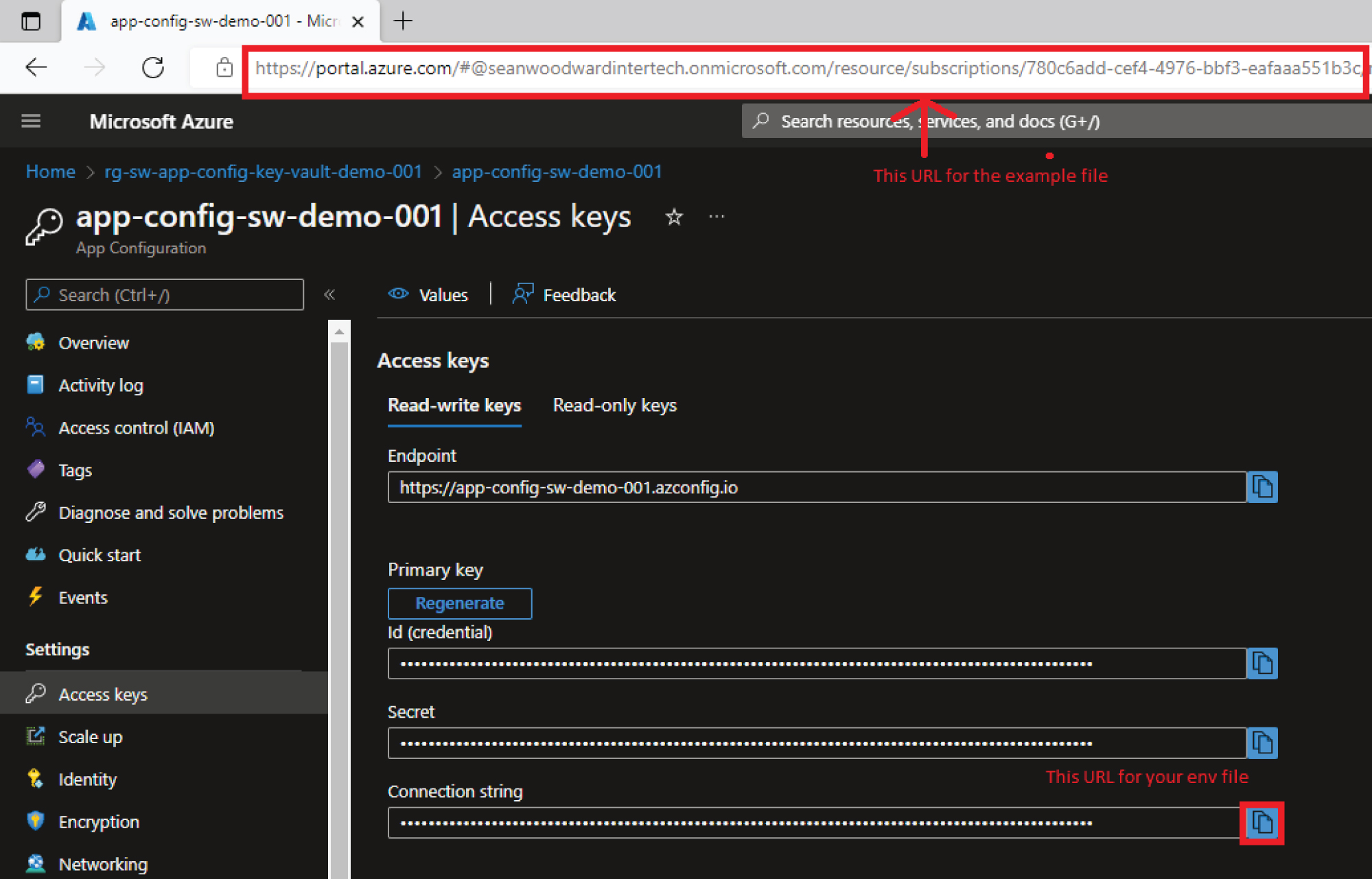Image resolution: width=1372 pixels, height=879 pixels.
Task: Copy the Connection string value
Action: 1261,822
